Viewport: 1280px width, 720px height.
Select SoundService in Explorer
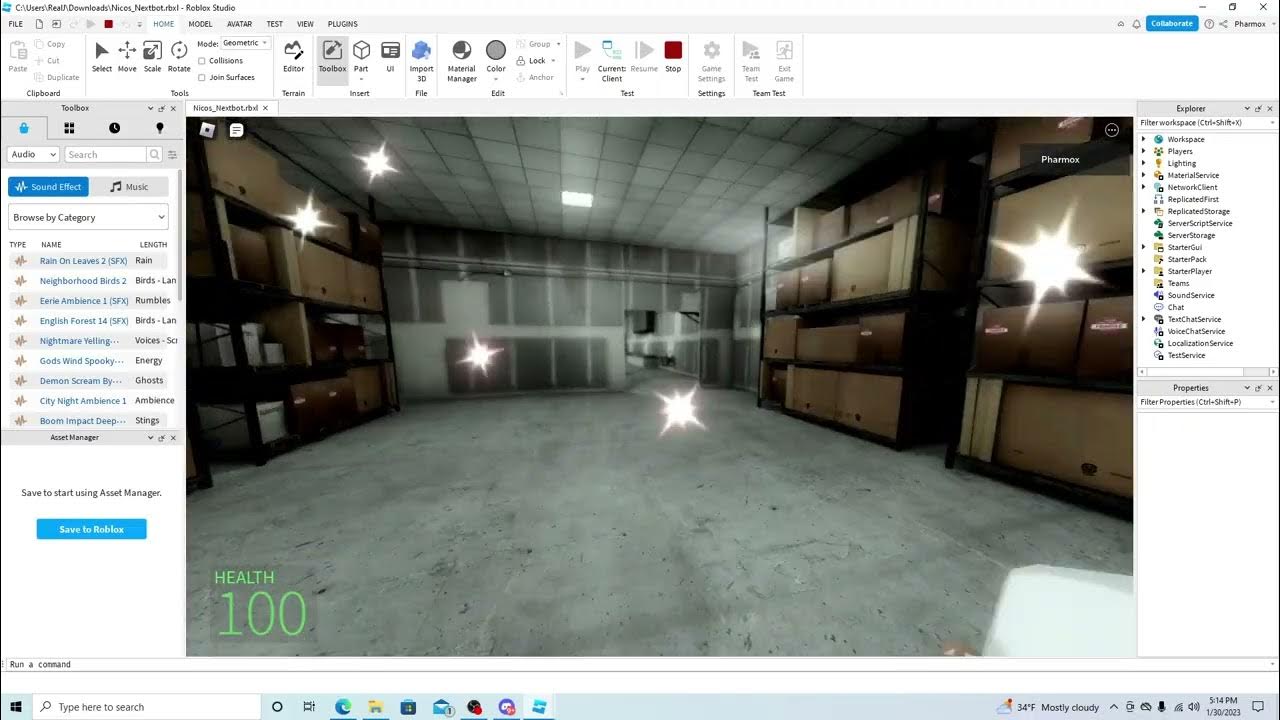(x=1190, y=295)
